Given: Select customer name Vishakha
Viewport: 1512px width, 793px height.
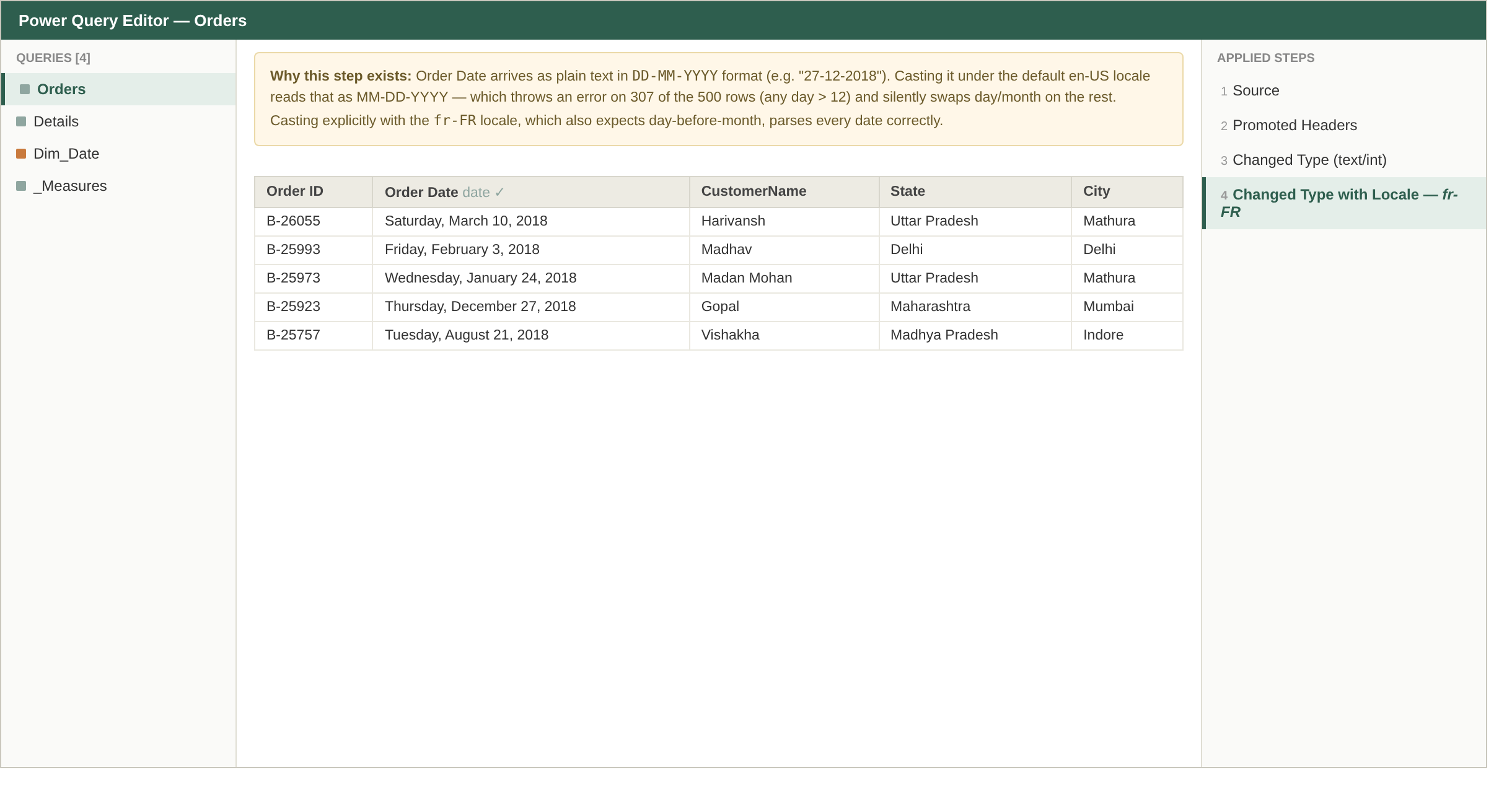Looking at the screenshot, I should tap(785, 335).
